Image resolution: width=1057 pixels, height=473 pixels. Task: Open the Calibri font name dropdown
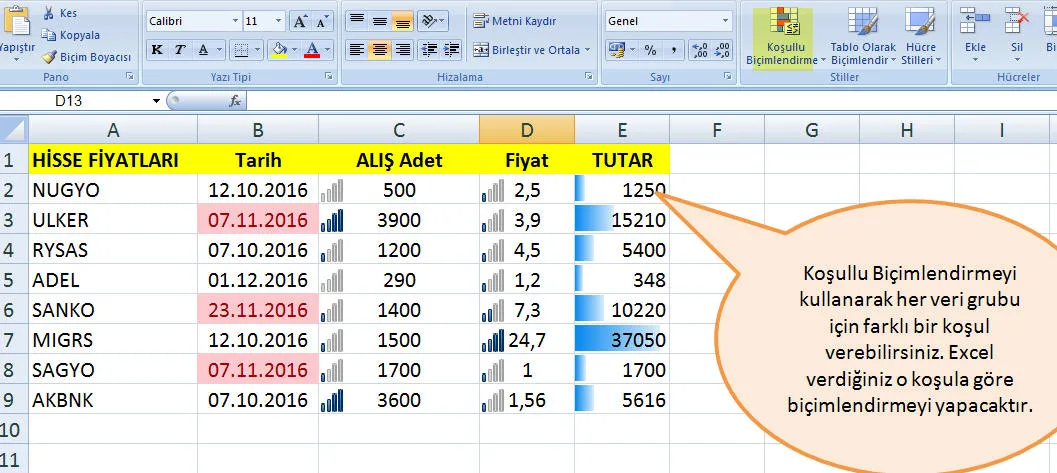coord(235,21)
